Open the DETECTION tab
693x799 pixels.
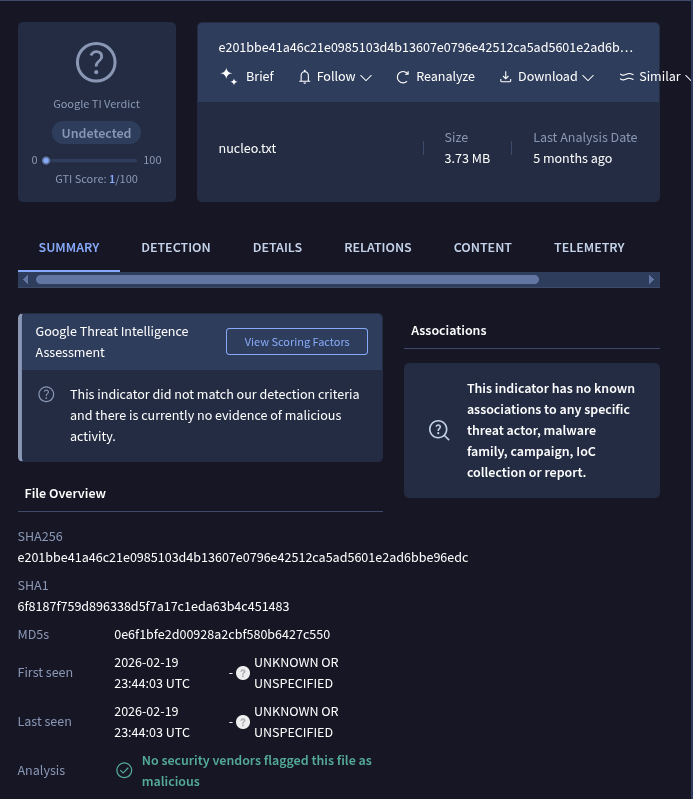point(176,248)
